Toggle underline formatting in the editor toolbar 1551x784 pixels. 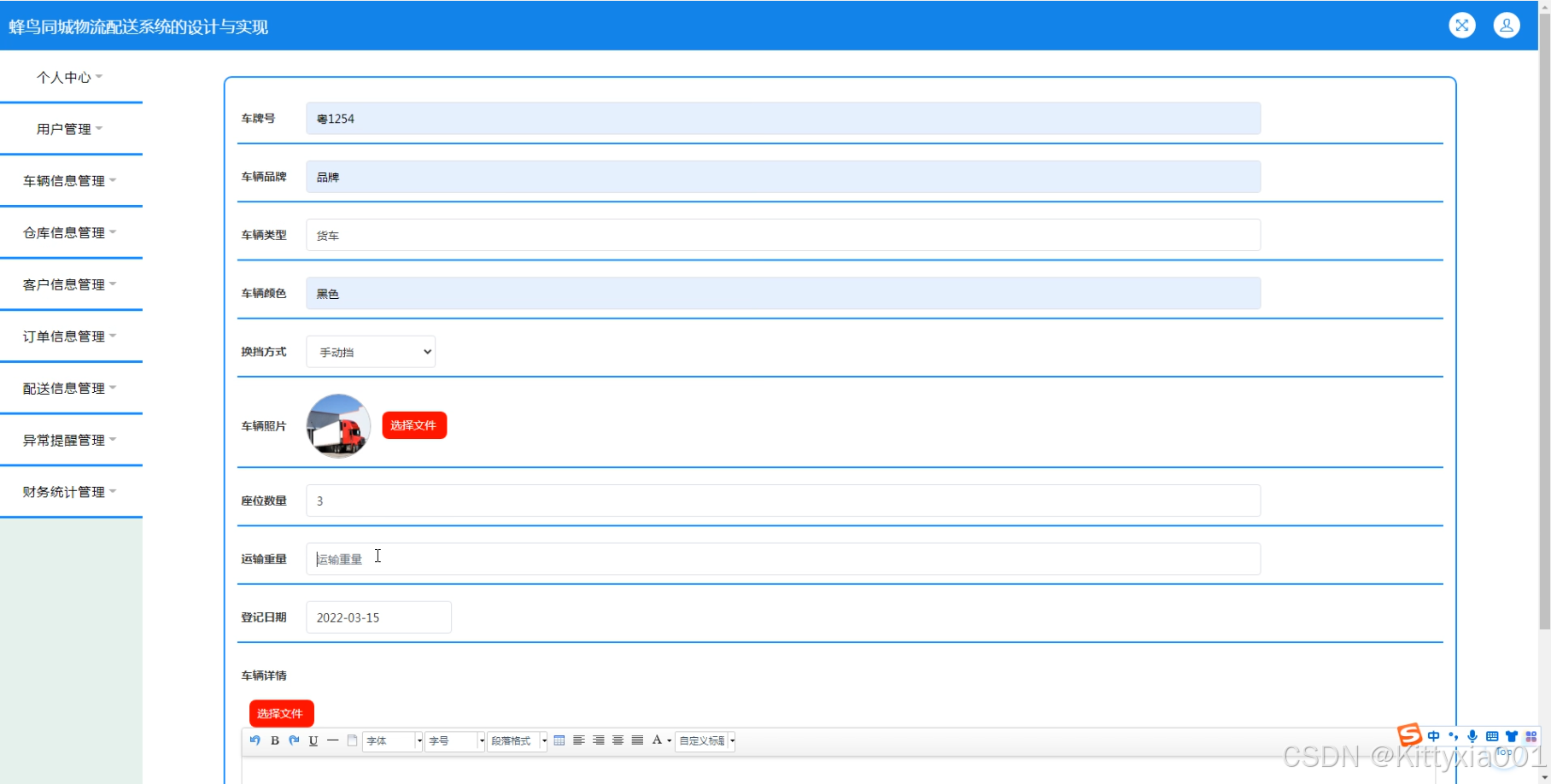[313, 740]
